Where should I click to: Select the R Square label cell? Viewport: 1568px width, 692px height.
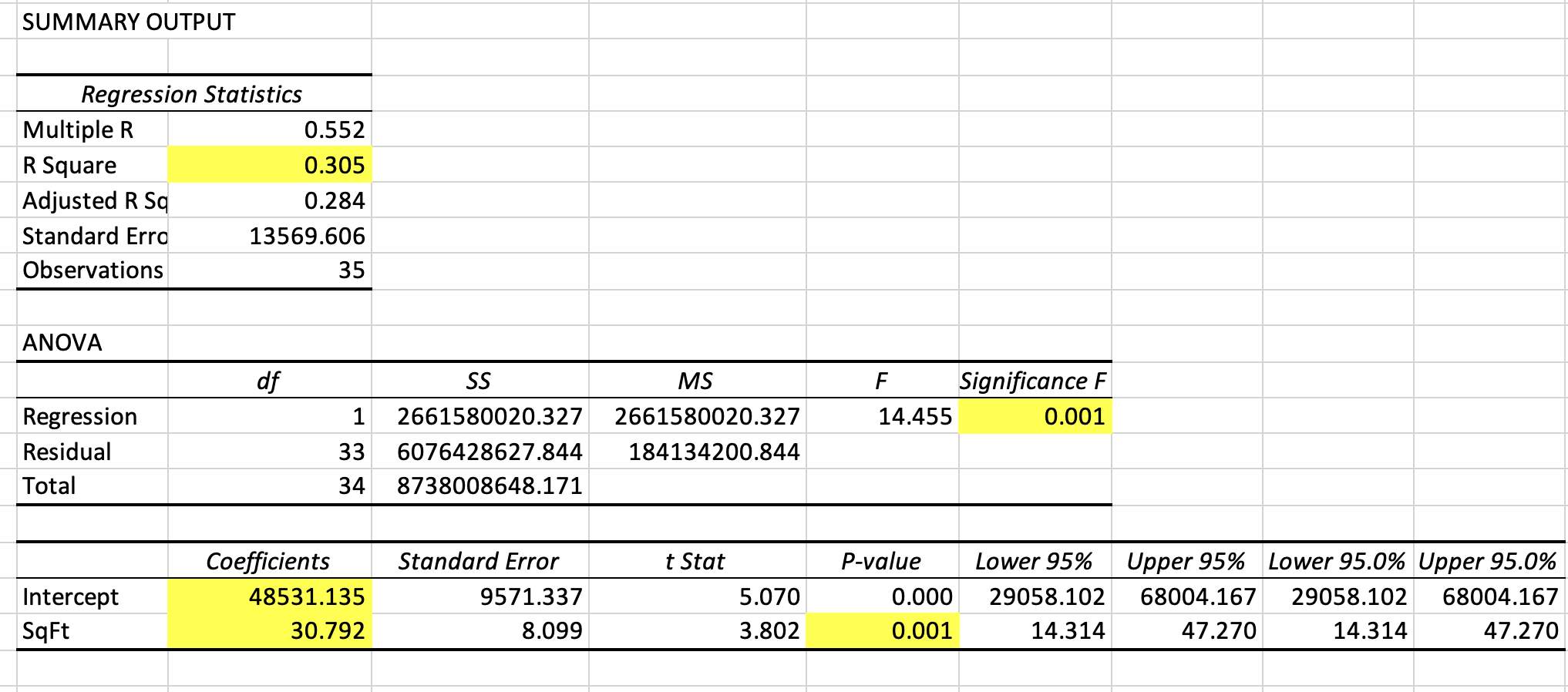tap(93, 165)
